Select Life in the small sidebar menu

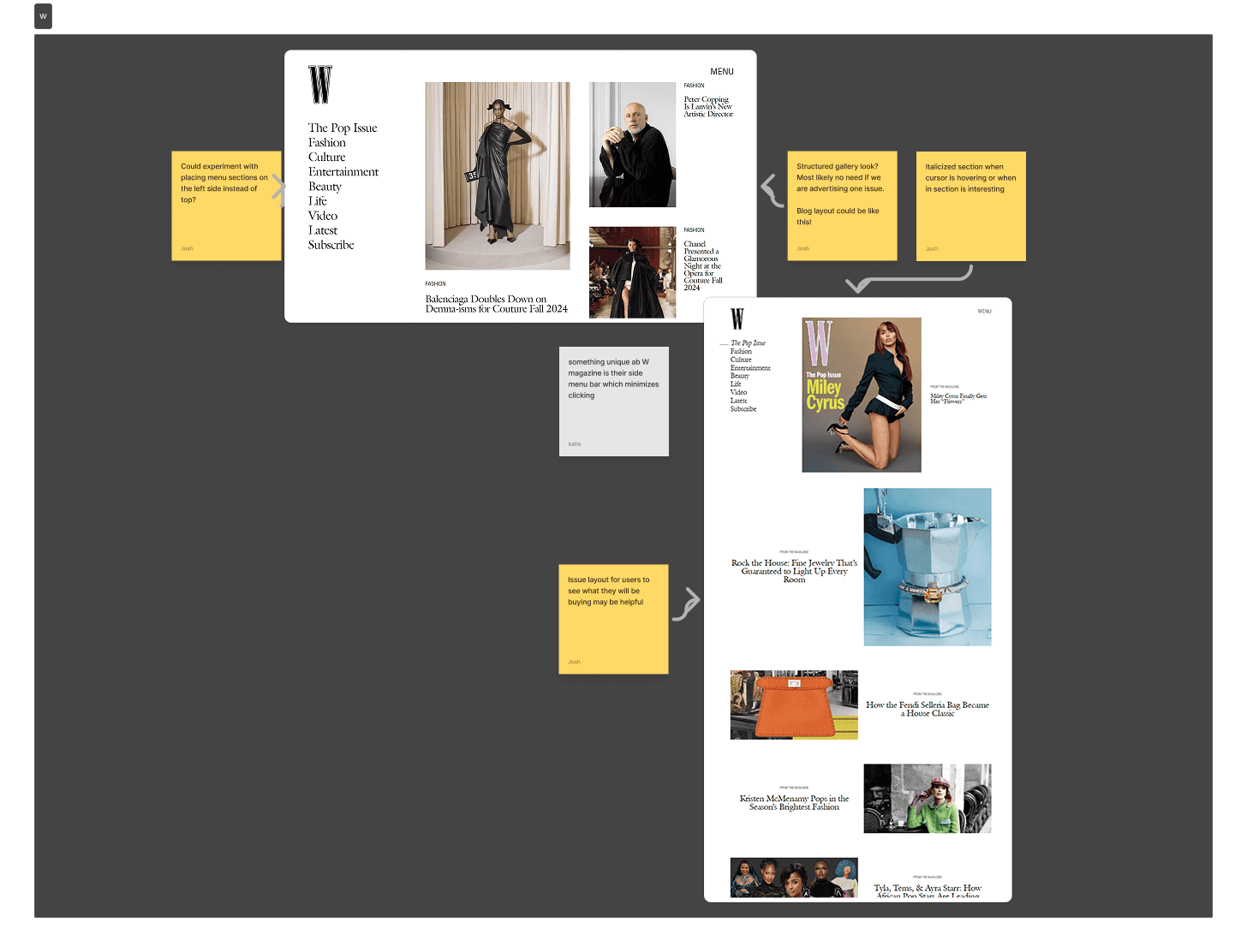(x=736, y=384)
